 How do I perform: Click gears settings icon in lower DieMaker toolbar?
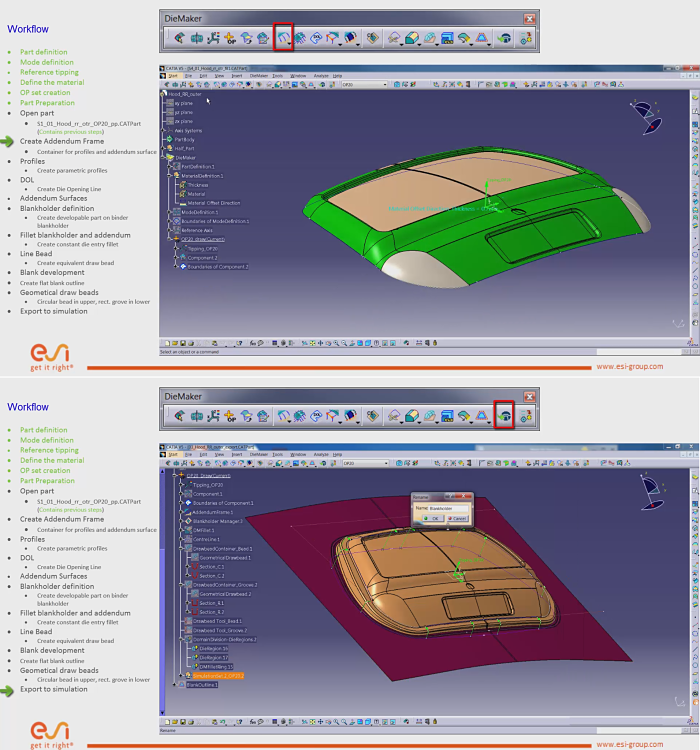(526, 416)
